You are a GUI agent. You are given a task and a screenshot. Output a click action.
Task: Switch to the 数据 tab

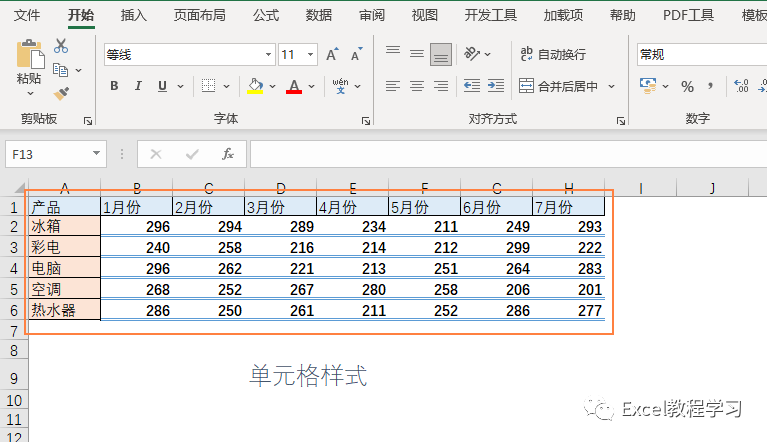point(318,15)
